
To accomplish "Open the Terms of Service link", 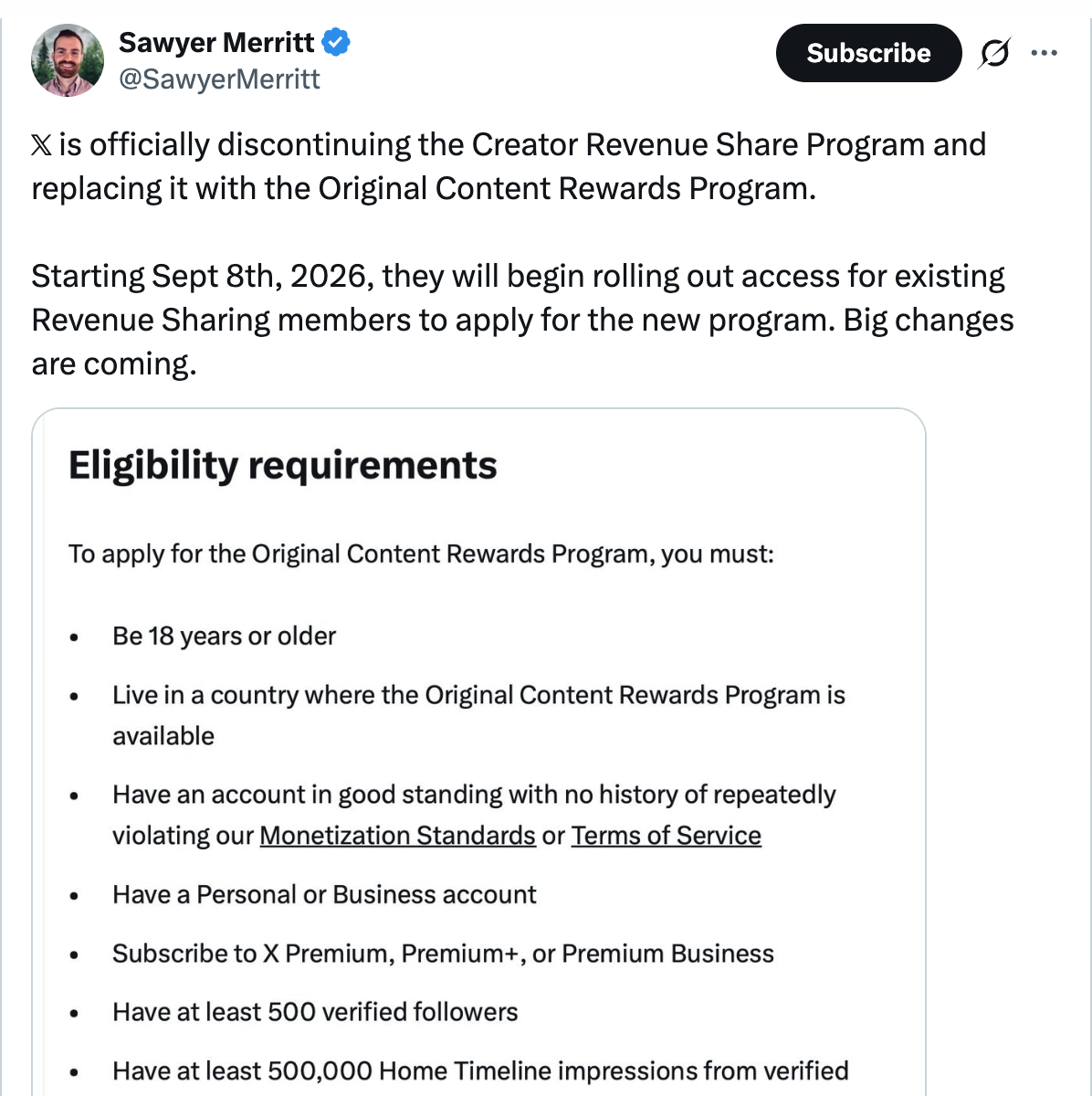I will click(x=666, y=836).
